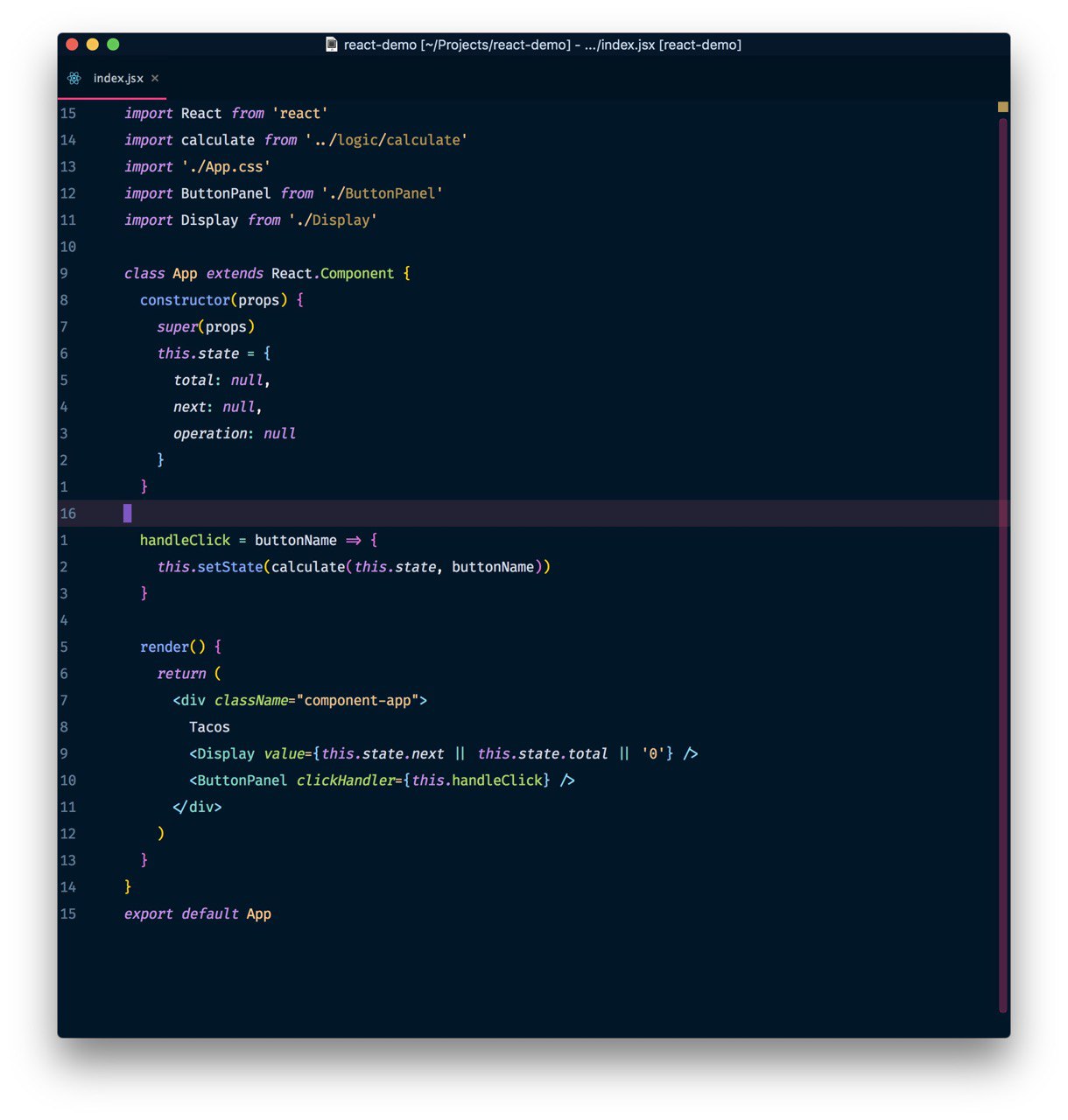1068x1120 pixels.
Task: Click the 'Tacos' text in JSX
Action: click(x=209, y=727)
